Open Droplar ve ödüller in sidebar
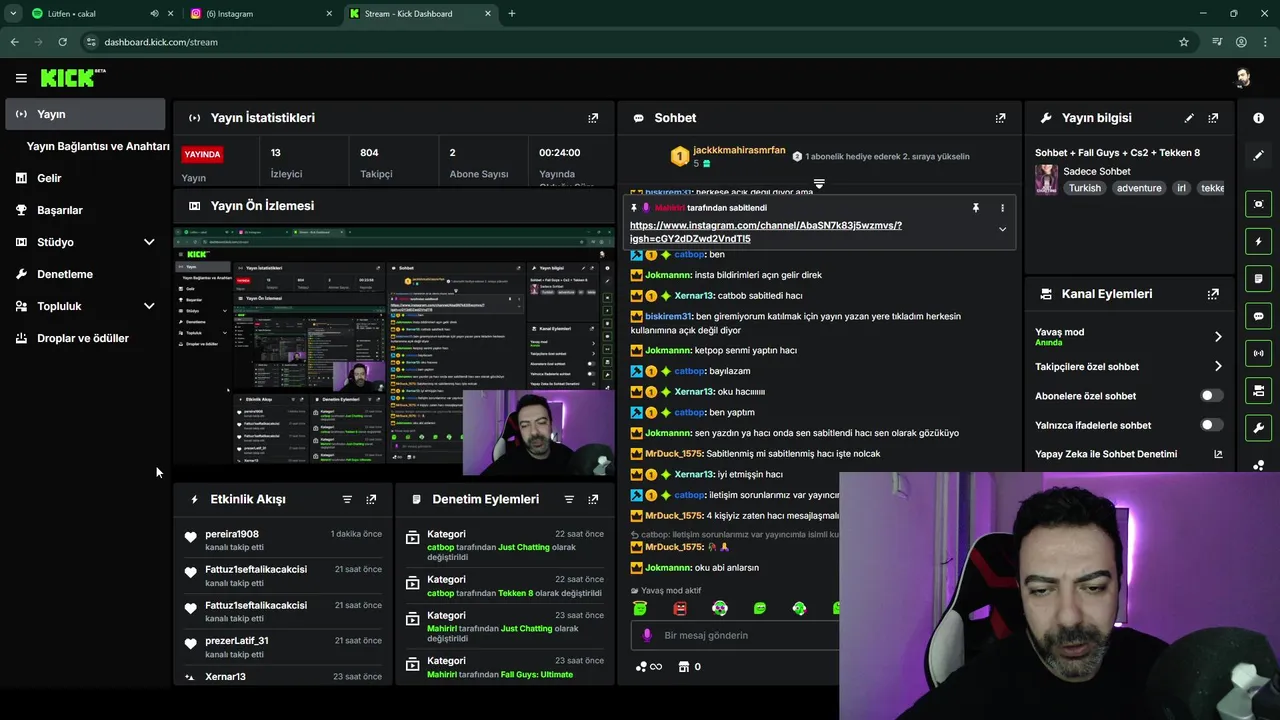1280x720 pixels. [x=85, y=338]
